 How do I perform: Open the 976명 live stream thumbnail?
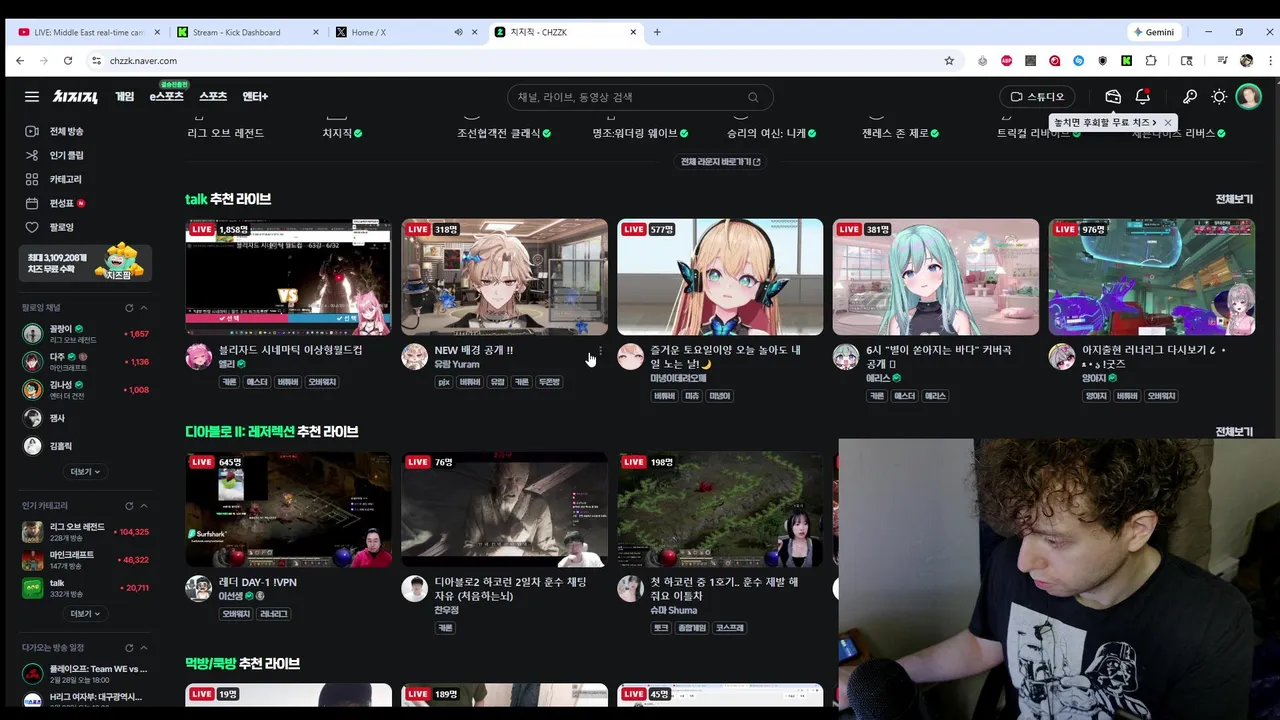pyautogui.click(x=1151, y=277)
